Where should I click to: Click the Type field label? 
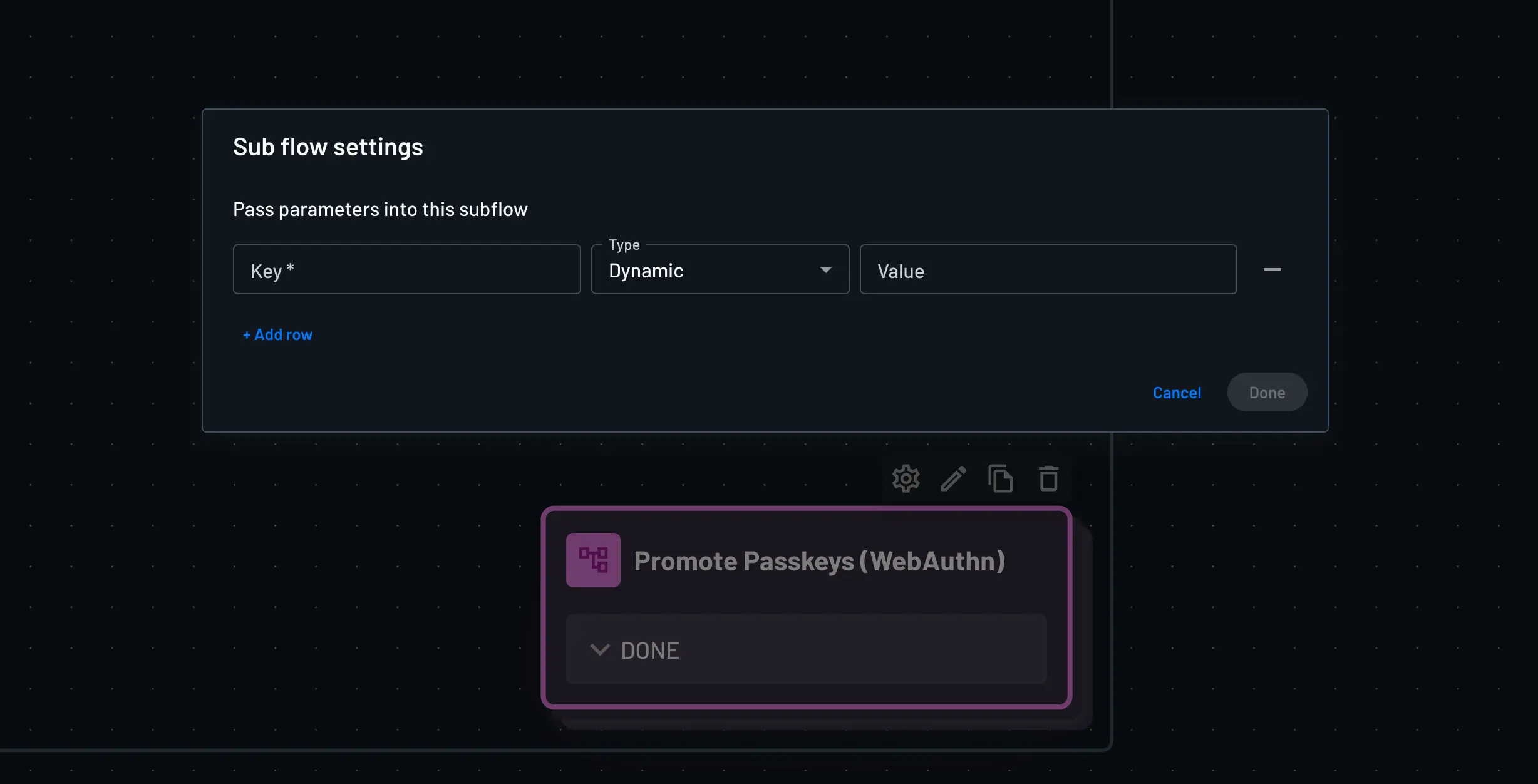[624, 245]
